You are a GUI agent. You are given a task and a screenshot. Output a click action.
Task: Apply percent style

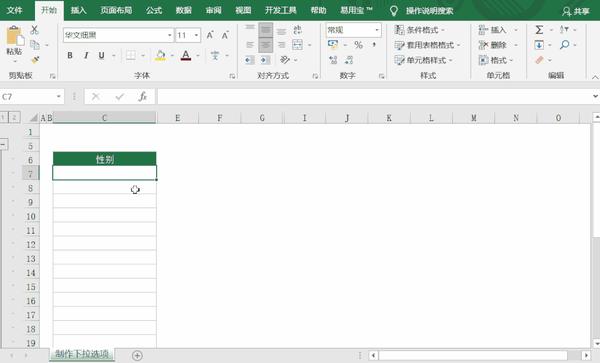[x=358, y=45]
